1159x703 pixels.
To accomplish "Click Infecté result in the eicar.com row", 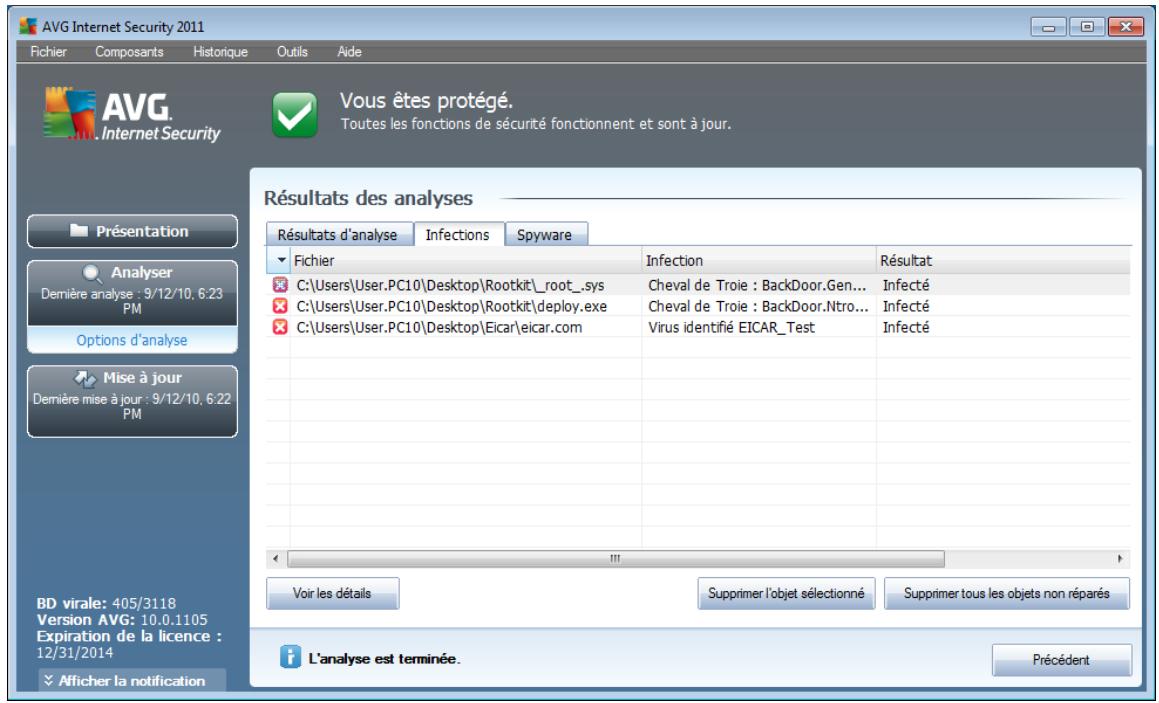I will tap(906, 327).
